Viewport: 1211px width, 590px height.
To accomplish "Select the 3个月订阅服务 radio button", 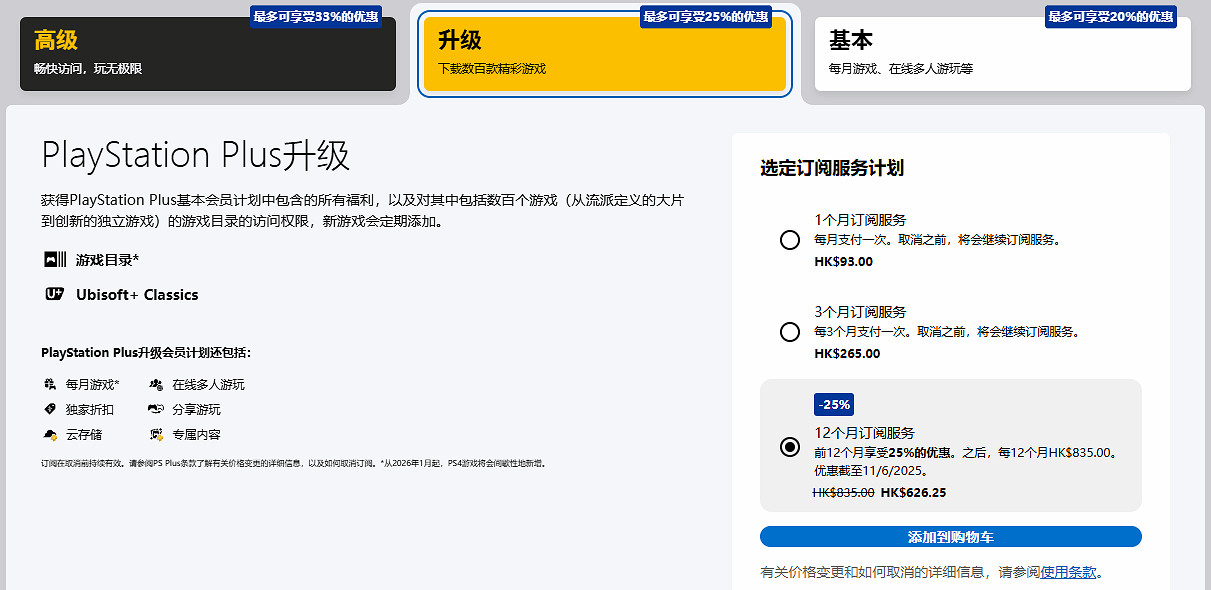I will [x=789, y=331].
